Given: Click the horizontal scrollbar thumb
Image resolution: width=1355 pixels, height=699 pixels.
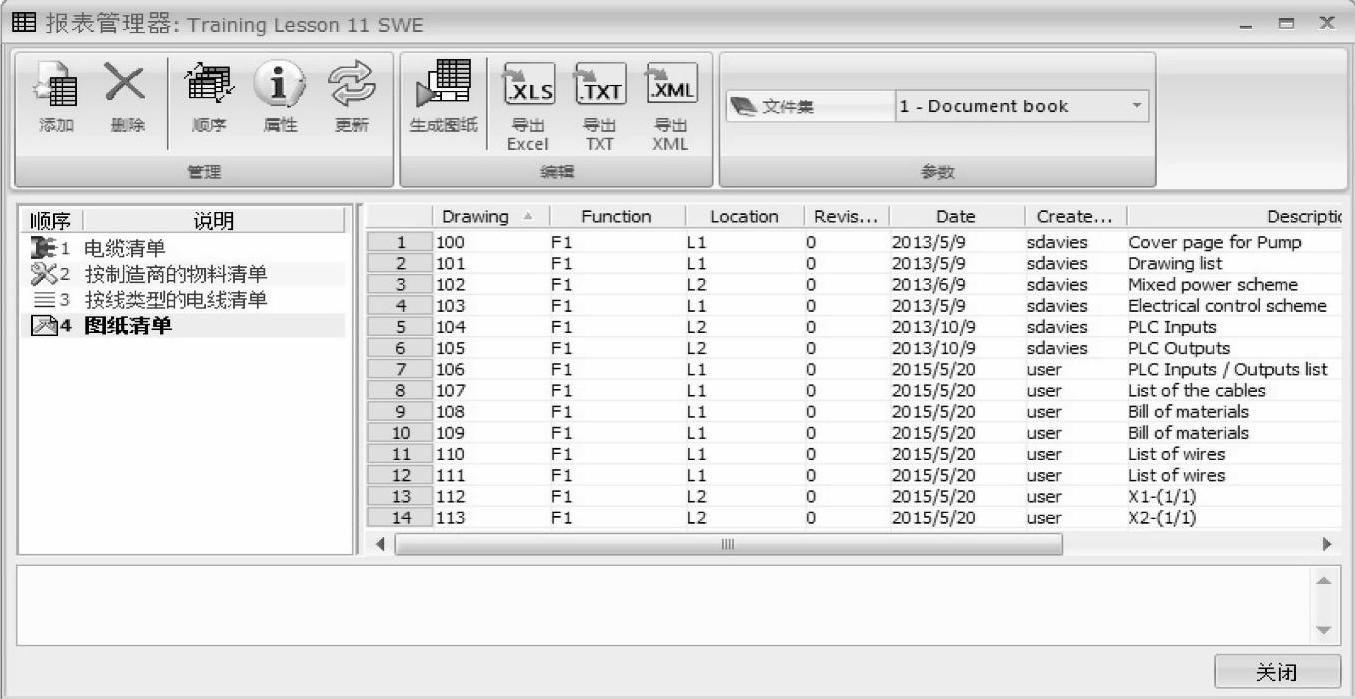Looking at the screenshot, I should [728, 545].
